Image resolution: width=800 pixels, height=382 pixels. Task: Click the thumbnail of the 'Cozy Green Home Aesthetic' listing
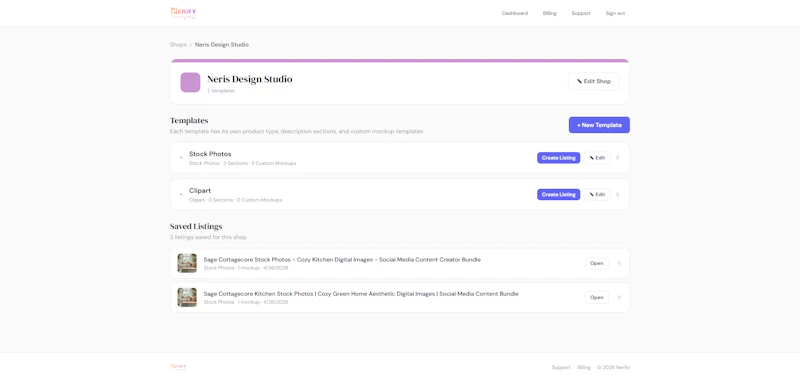tap(187, 297)
